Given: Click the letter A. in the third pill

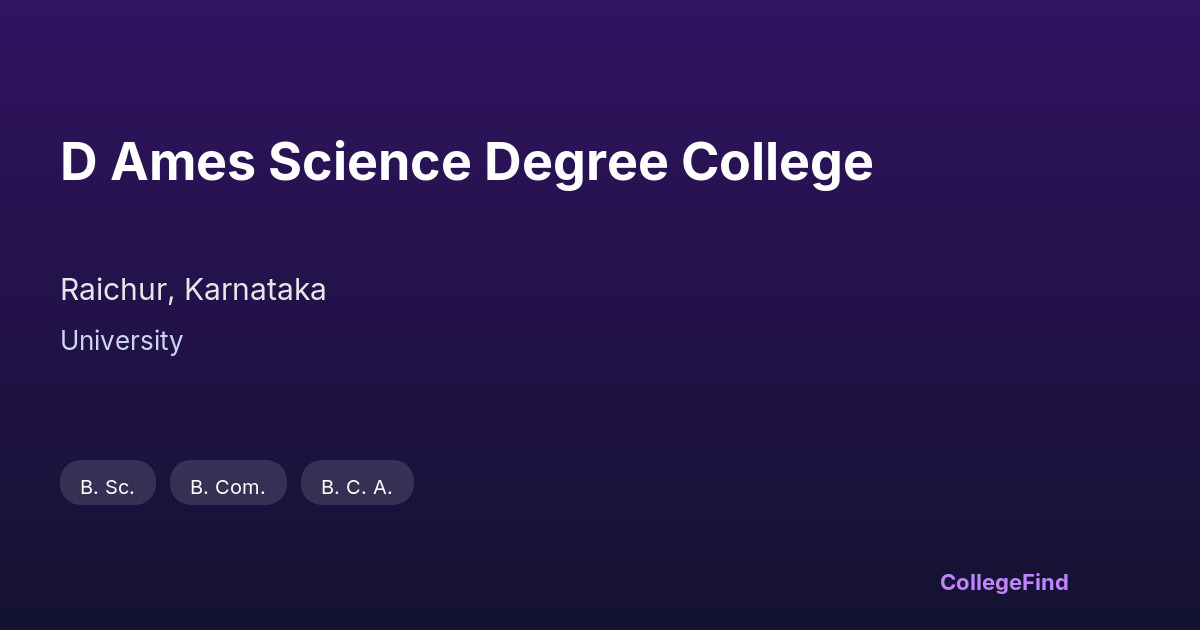Looking at the screenshot, I should click(x=382, y=487).
